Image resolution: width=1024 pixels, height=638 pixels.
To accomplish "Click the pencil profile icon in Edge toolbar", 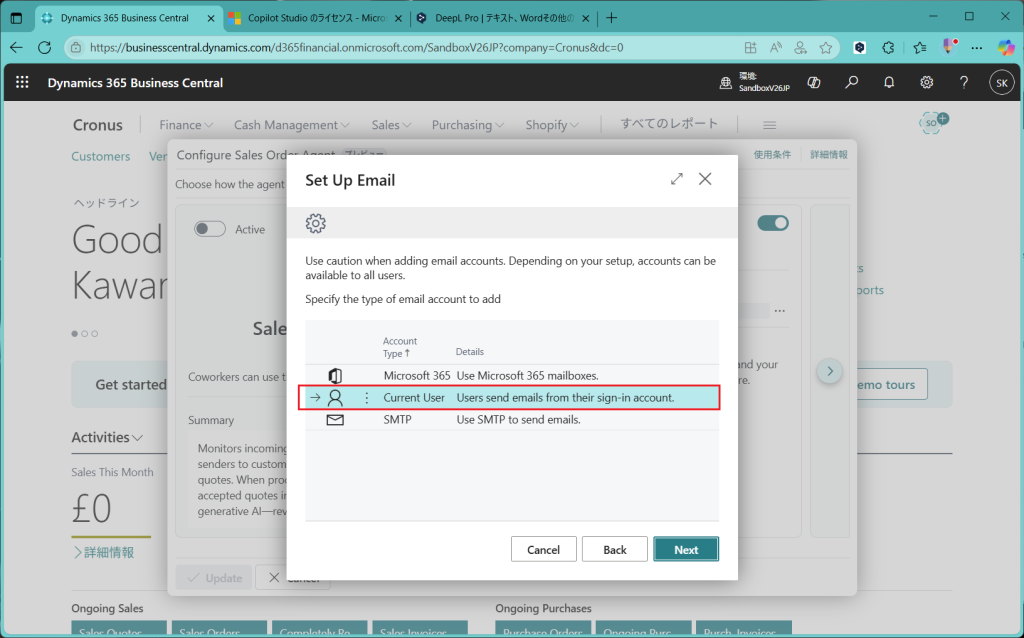I will coord(949,47).
